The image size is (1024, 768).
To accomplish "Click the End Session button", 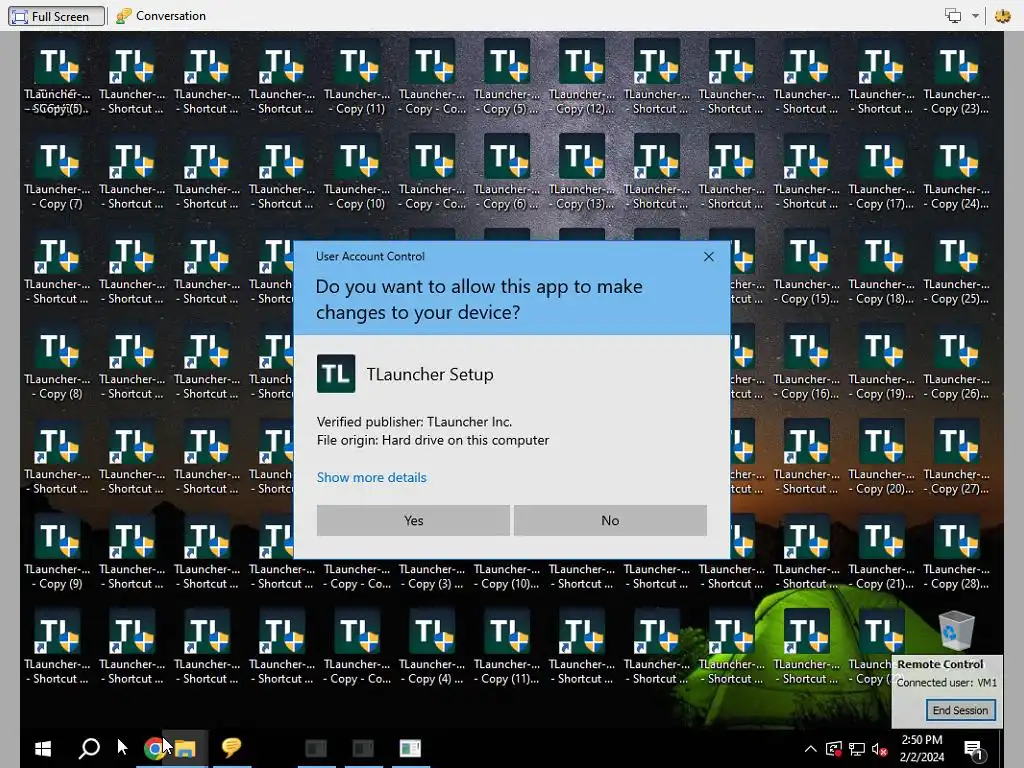I will [x=960, y=710].
